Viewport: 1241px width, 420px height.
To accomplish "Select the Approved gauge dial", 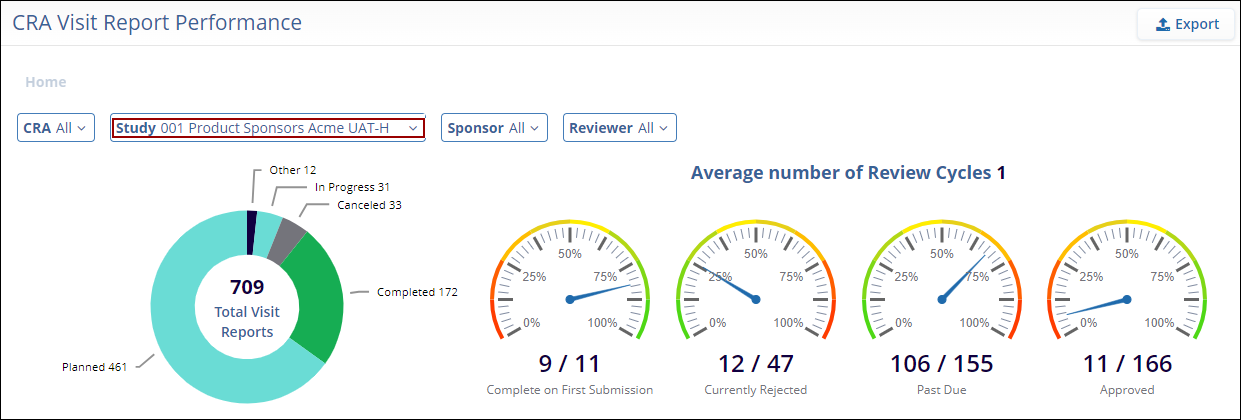I will click(x=1127, y=285).
